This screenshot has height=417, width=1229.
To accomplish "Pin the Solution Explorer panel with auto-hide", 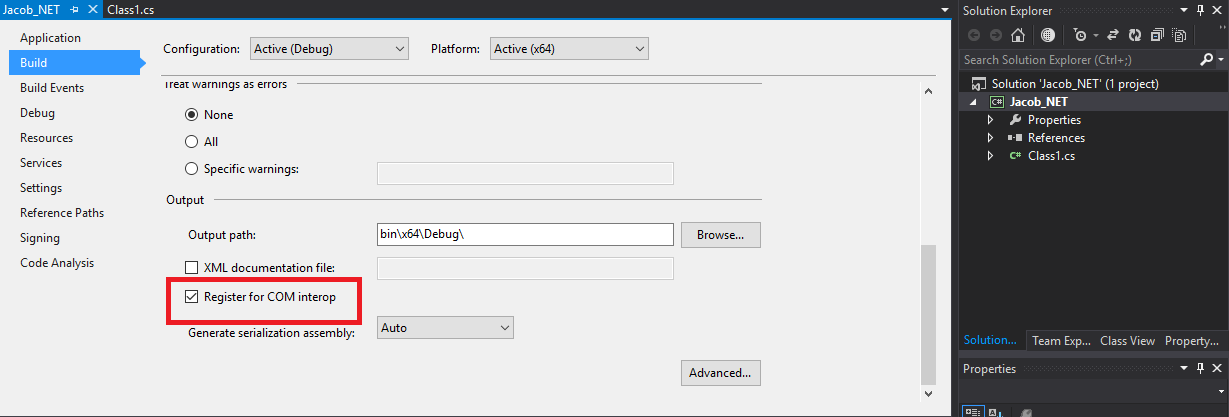I will click(x=1200, y=10).
